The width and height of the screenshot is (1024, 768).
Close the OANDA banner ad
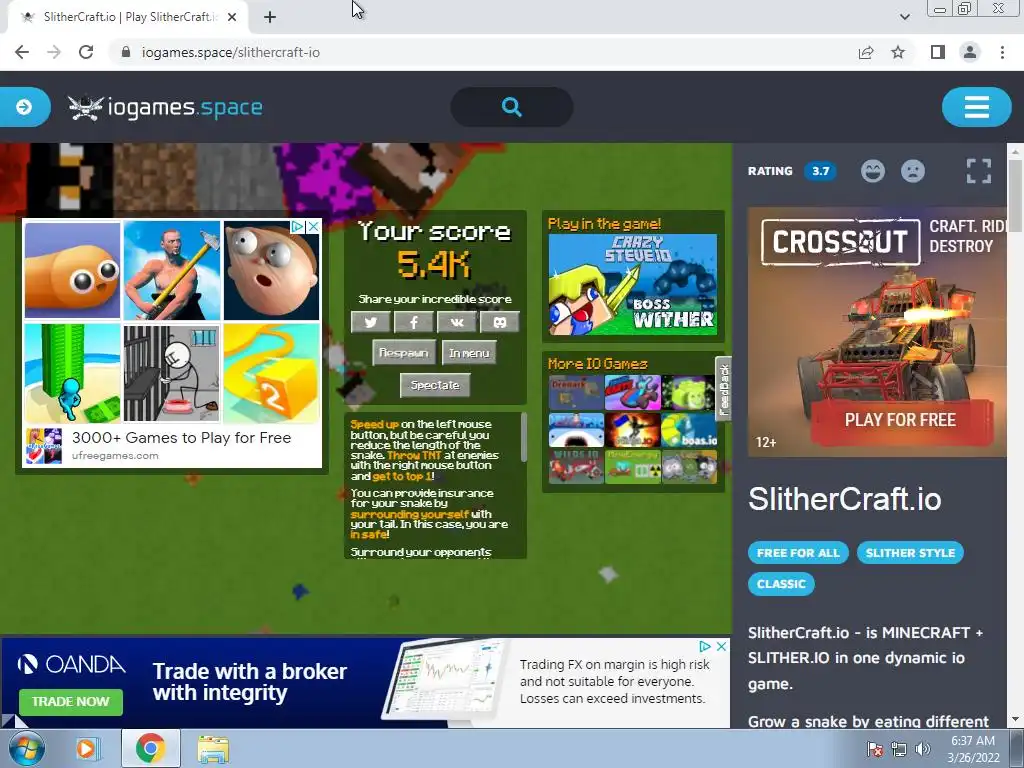pyautogui.click(x=722, y=647)
